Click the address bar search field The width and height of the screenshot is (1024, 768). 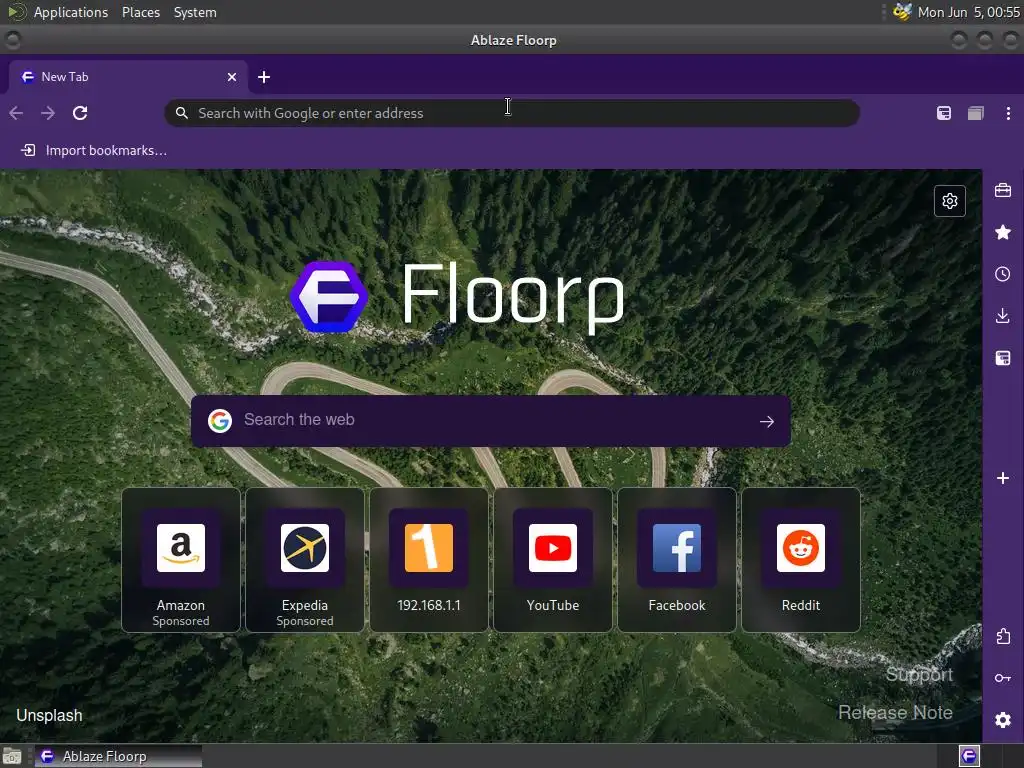tap(511, 113)
